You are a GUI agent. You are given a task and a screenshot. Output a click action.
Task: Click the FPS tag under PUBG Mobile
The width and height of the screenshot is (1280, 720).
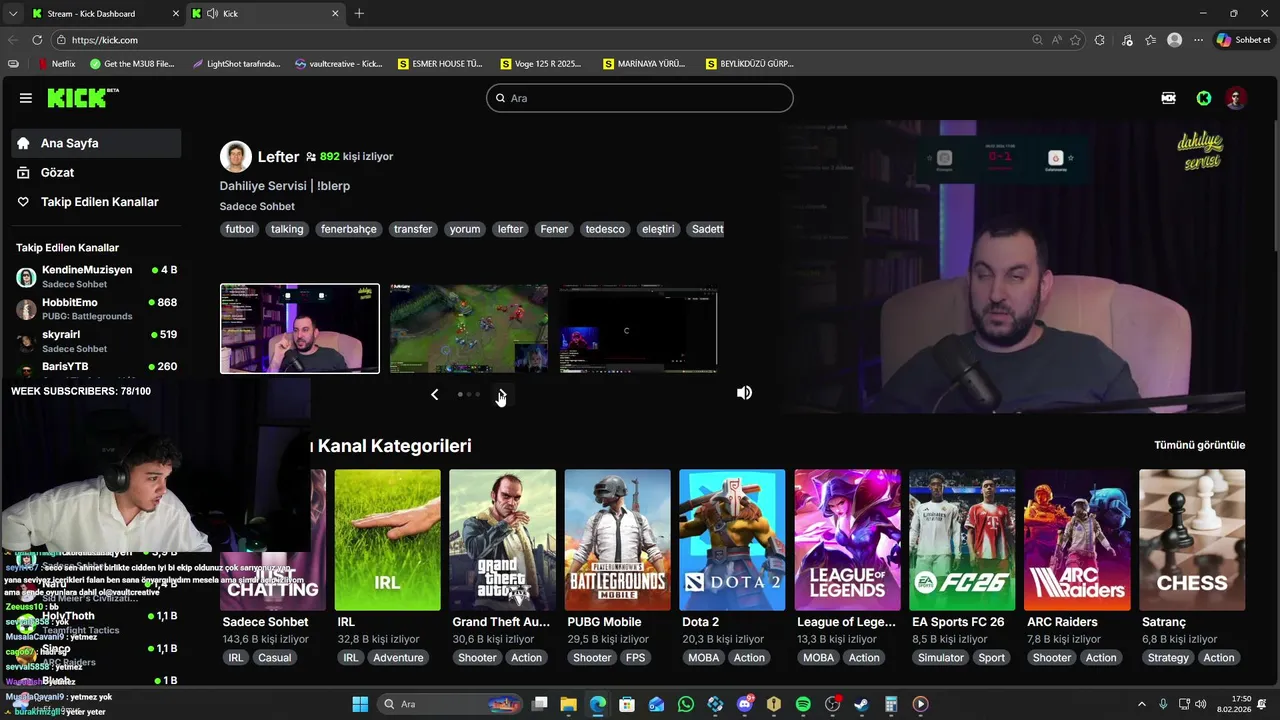(635, 658)
